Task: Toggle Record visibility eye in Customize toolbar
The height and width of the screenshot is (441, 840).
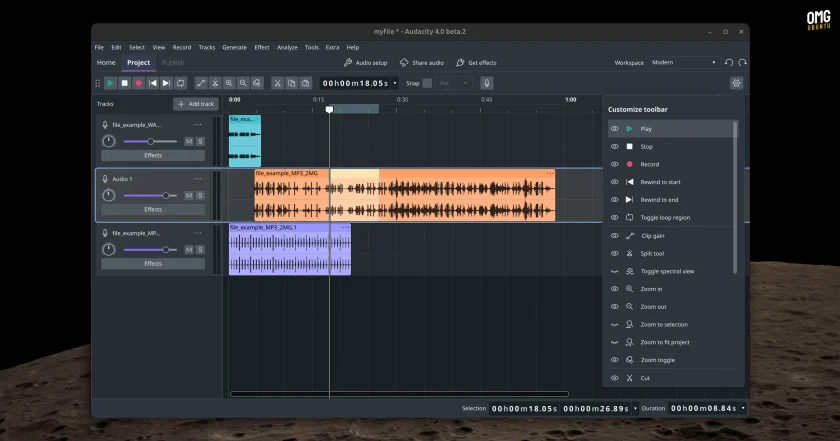Action: 614,165
